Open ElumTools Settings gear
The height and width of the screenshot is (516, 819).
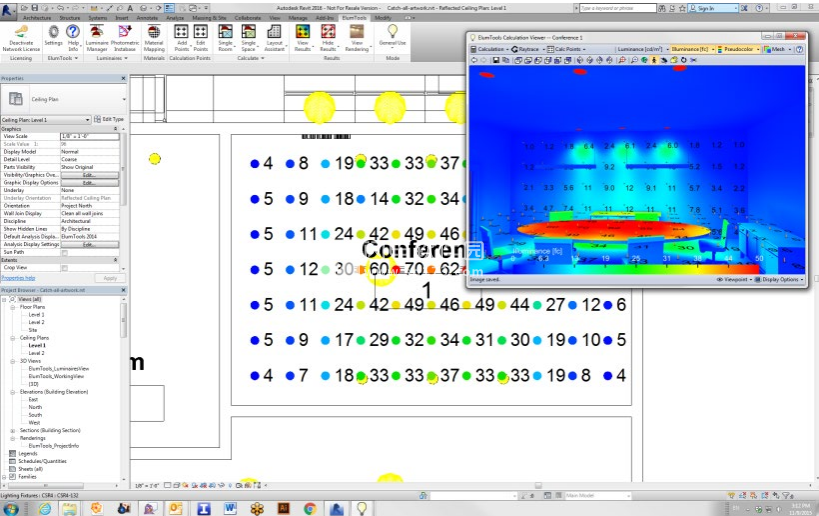point(53,35)
